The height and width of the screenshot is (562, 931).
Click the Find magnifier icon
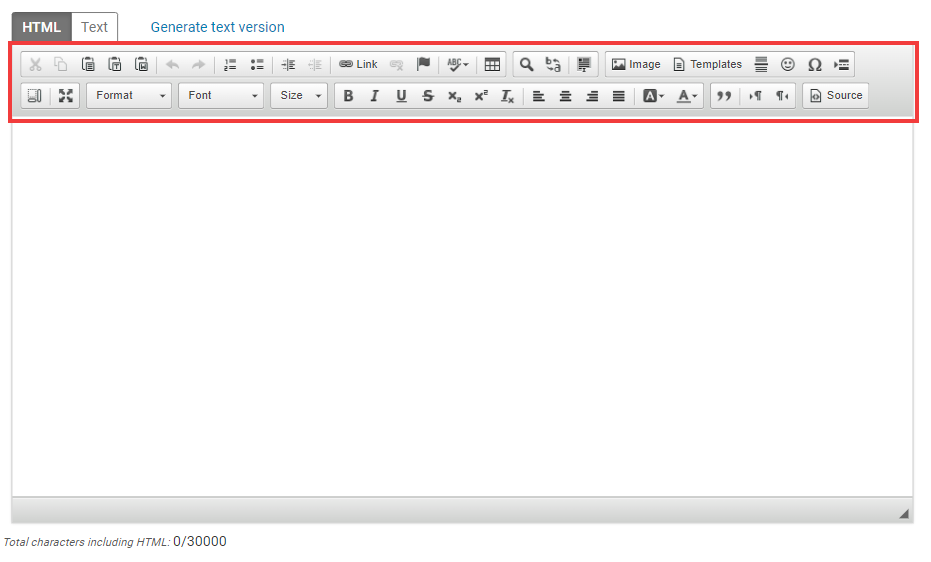(526, 64)
